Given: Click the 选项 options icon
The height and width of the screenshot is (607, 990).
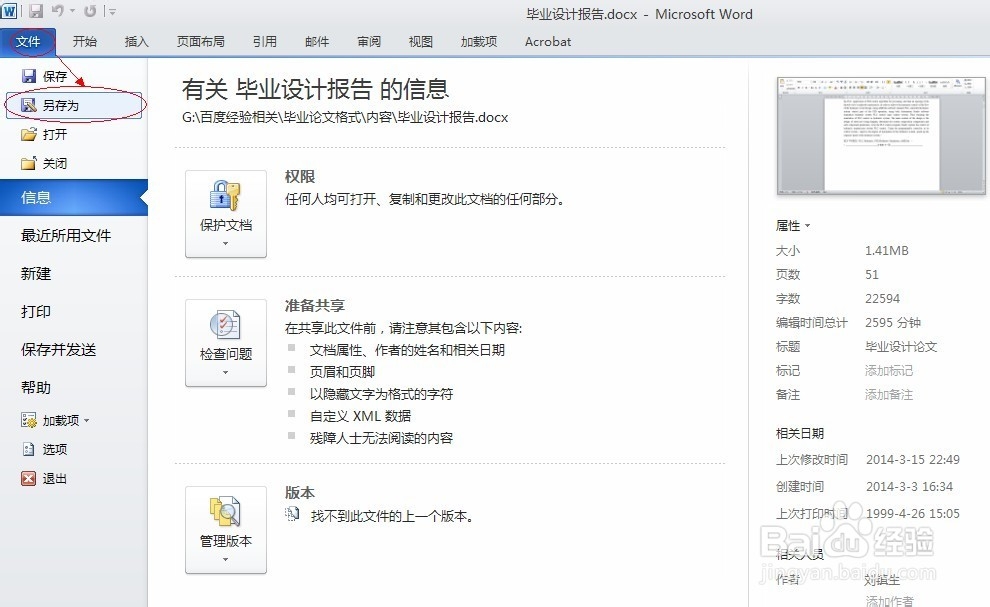Looking at the screenshot, I should [28, 449].
